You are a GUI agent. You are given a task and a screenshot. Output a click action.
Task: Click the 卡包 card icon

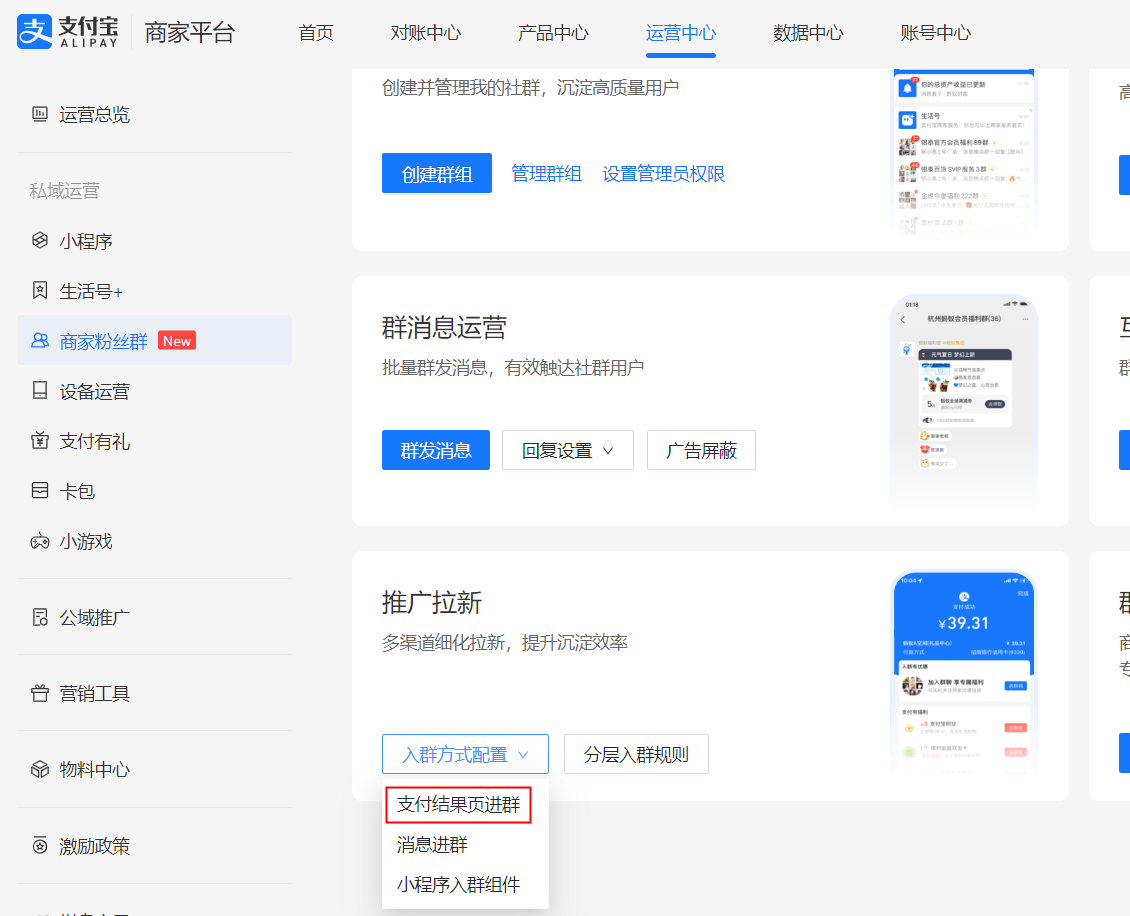[40, 491]
